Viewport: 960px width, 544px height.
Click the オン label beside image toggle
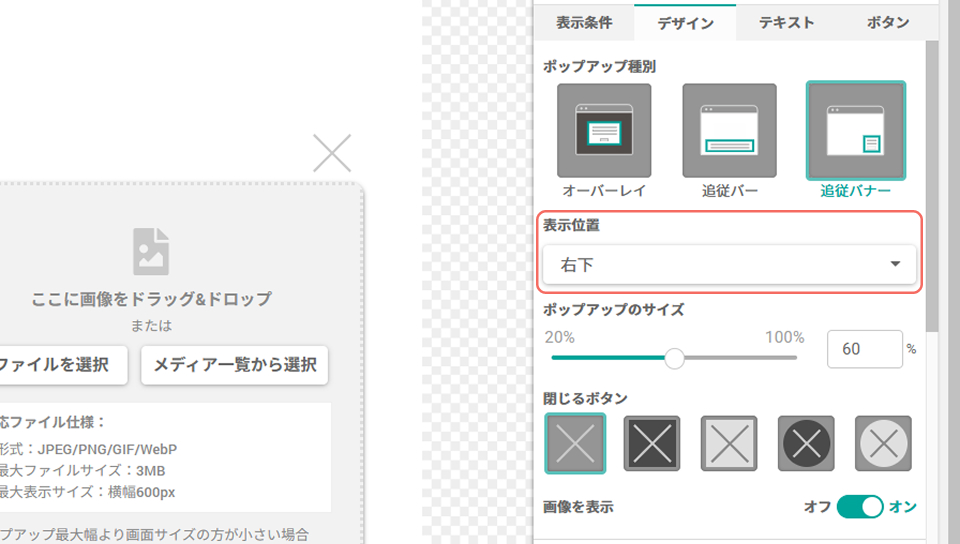pyautogui.click(x=902, y=507)
